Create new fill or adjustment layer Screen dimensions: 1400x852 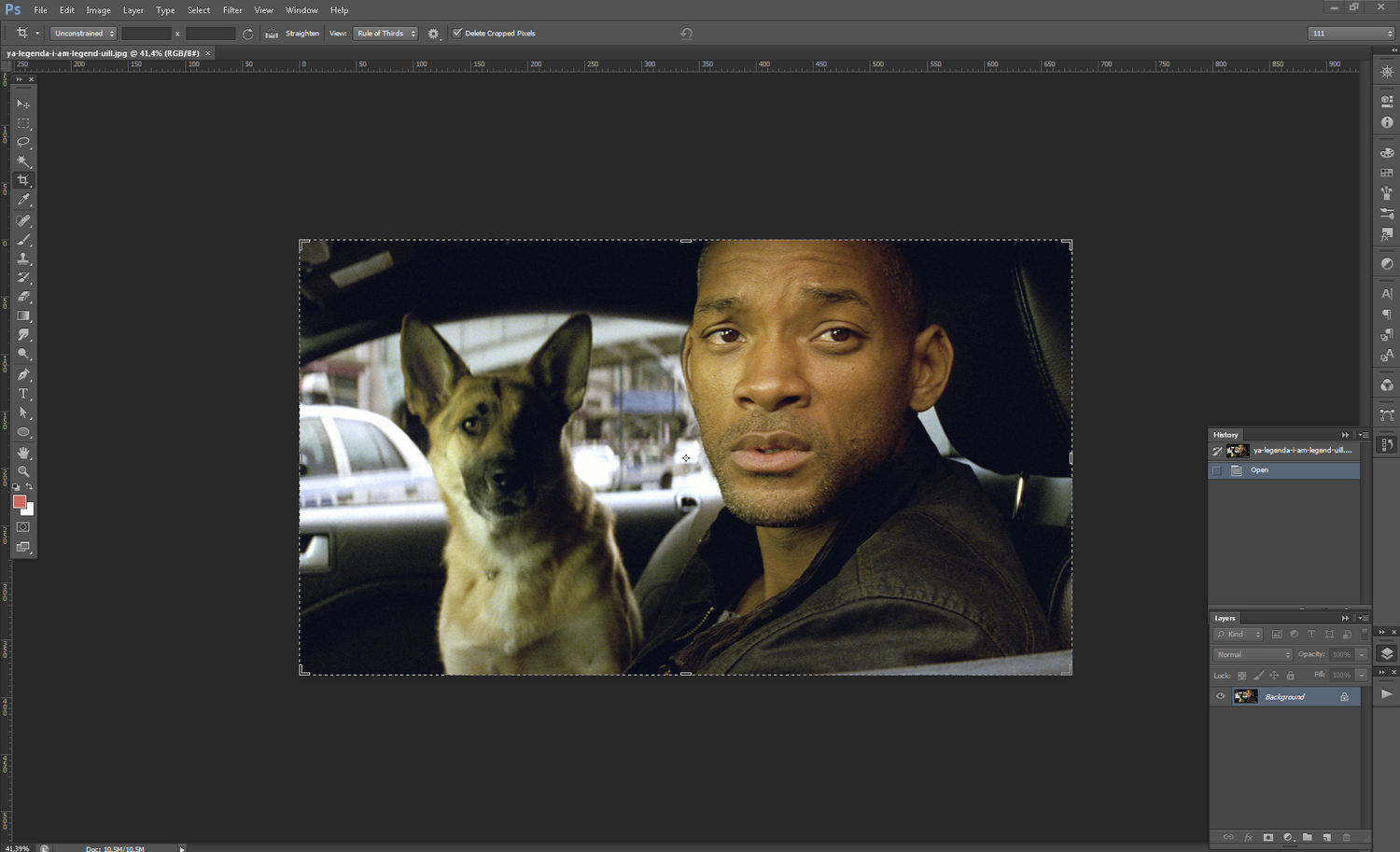[1288, 837]
